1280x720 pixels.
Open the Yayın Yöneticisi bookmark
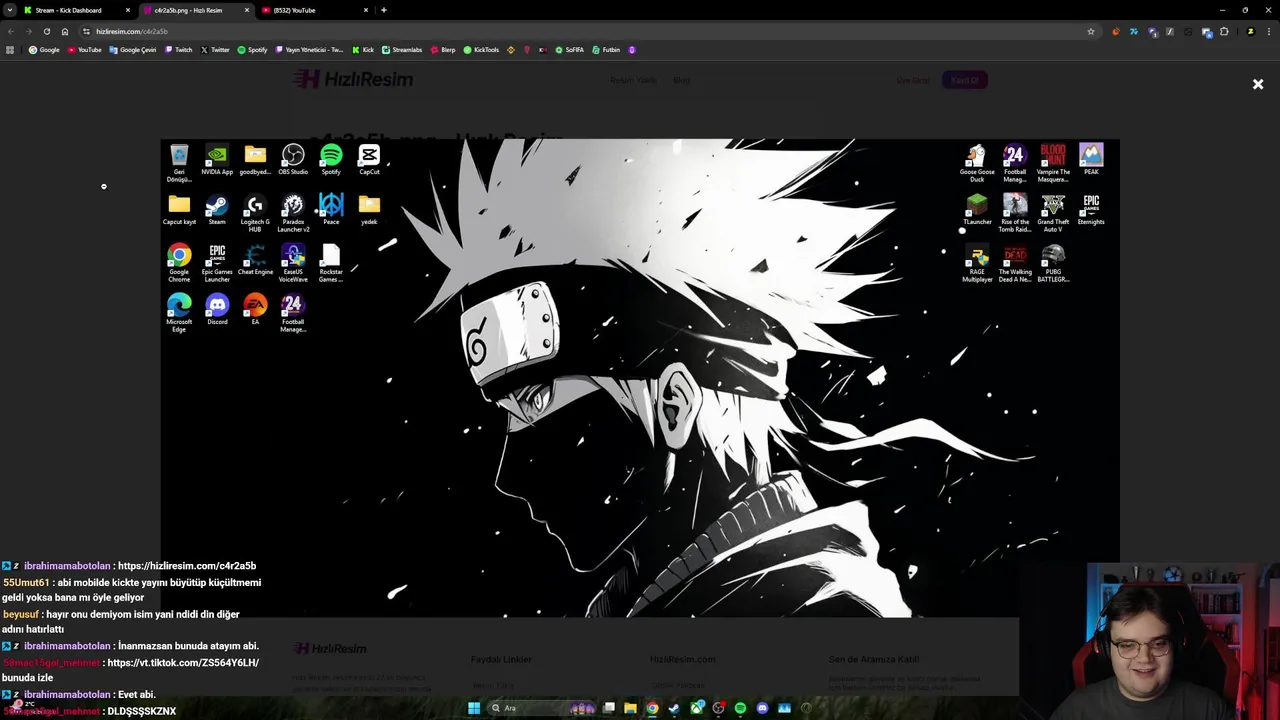tap(309, 49)
